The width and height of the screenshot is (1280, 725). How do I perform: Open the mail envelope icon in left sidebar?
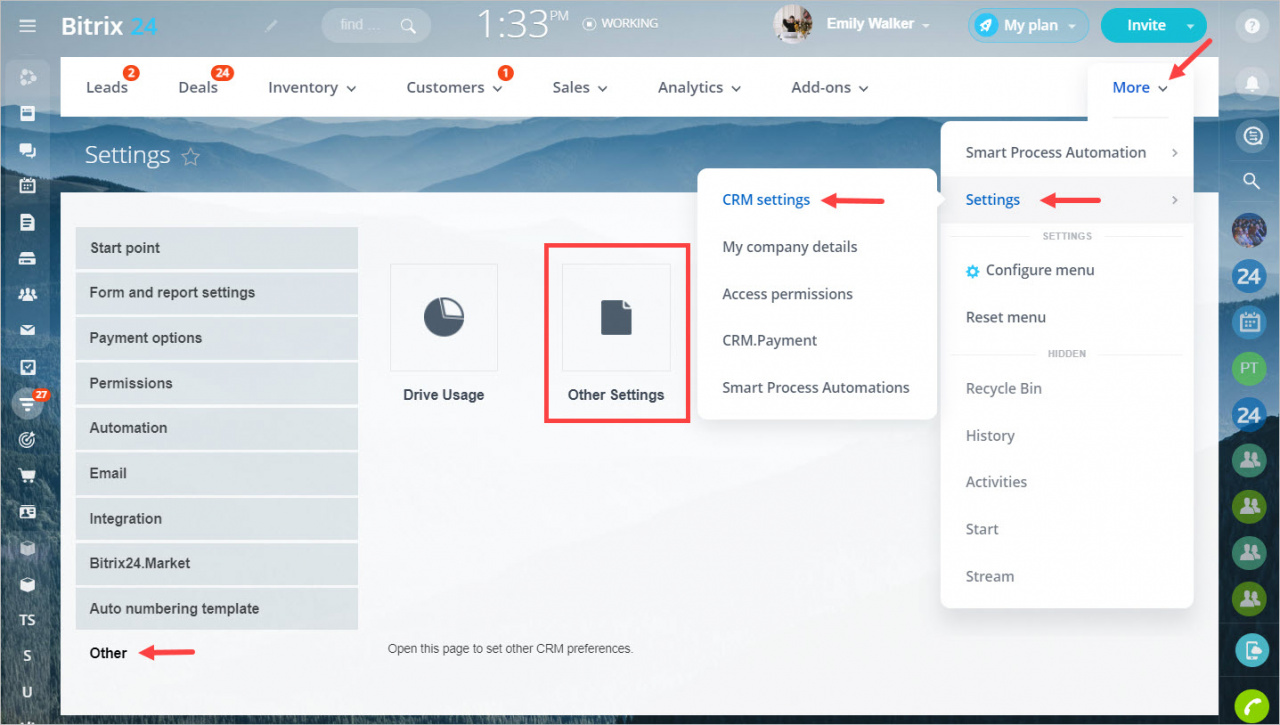(27, 330)
